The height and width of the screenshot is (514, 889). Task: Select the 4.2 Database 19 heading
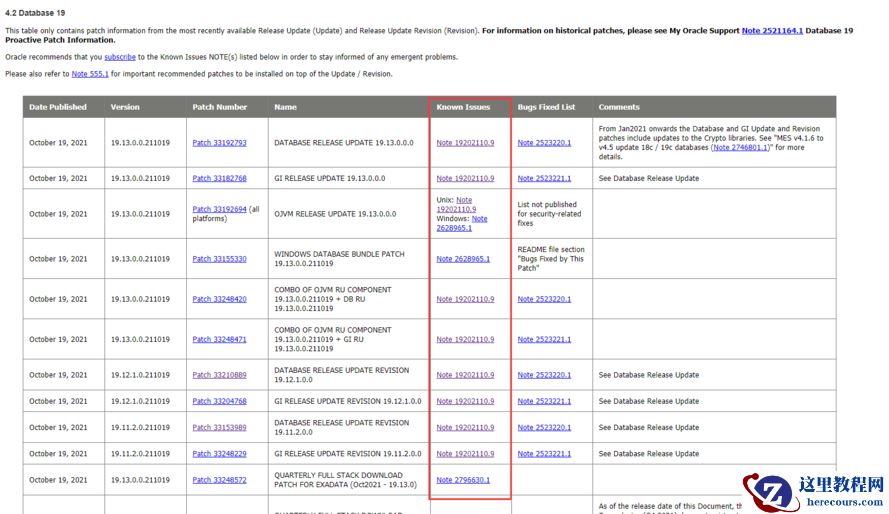point(35,12)
